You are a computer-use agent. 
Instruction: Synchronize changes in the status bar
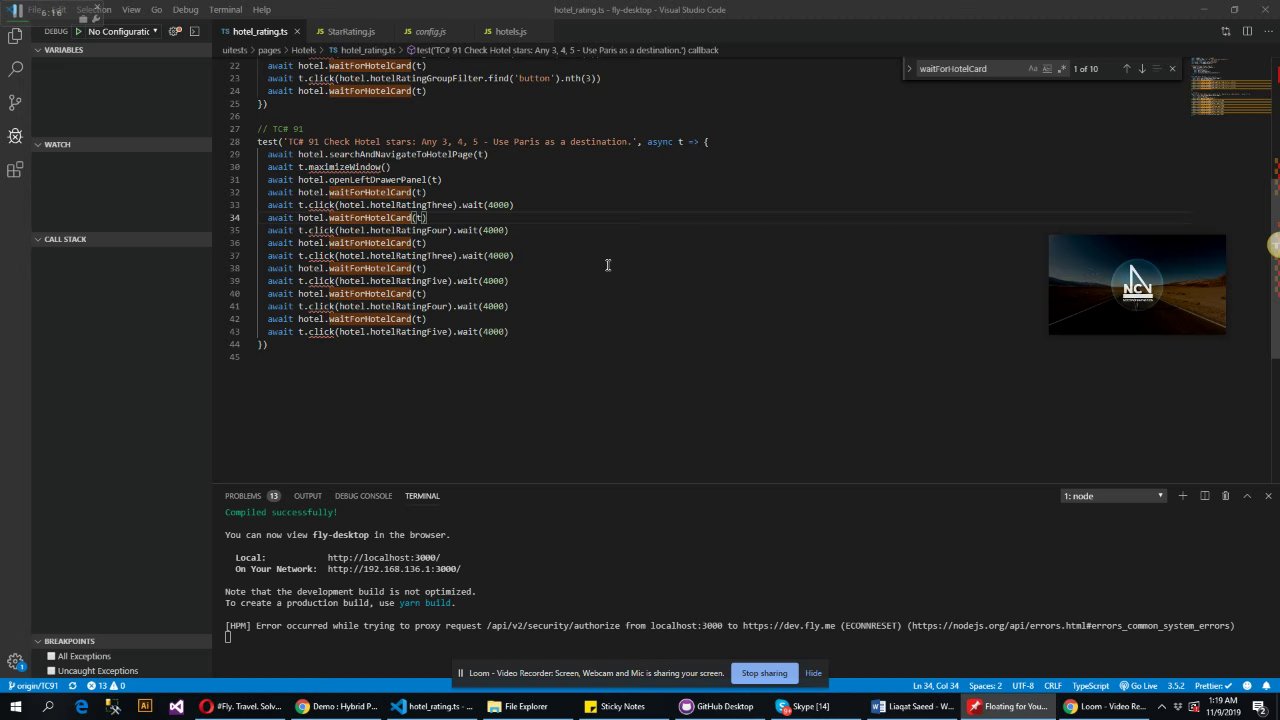(72, 686)
